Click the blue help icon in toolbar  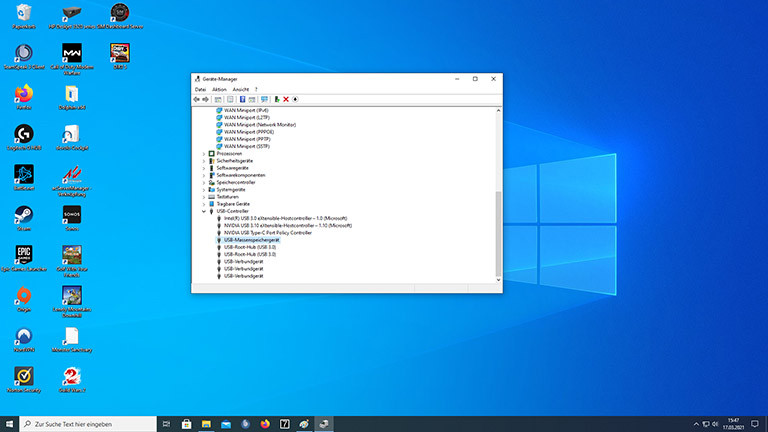(241, 99)
